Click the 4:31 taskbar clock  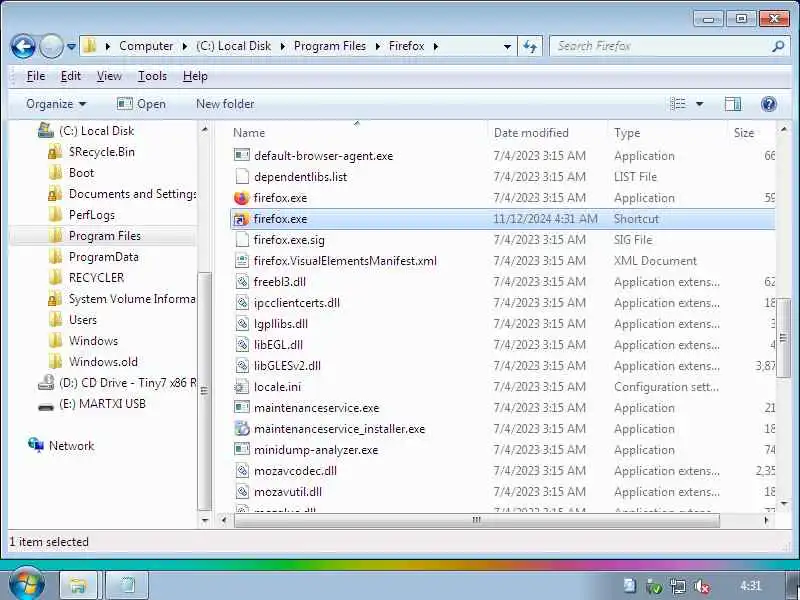pos(751,586)
